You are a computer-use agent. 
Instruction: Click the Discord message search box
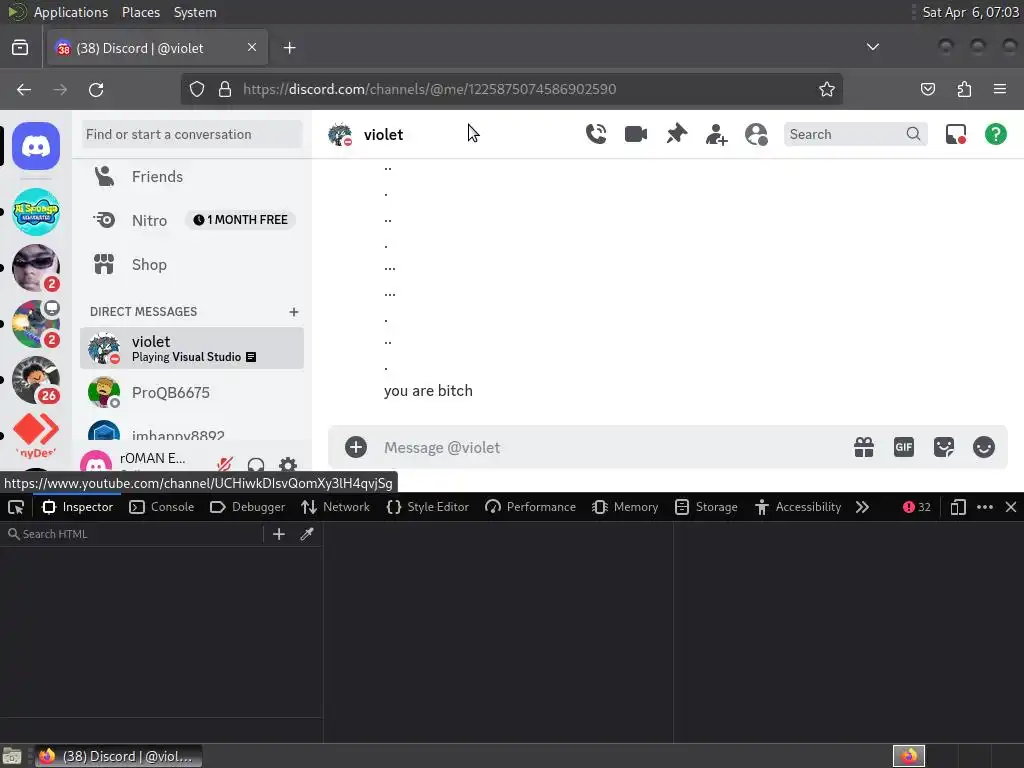click(855, 135)
